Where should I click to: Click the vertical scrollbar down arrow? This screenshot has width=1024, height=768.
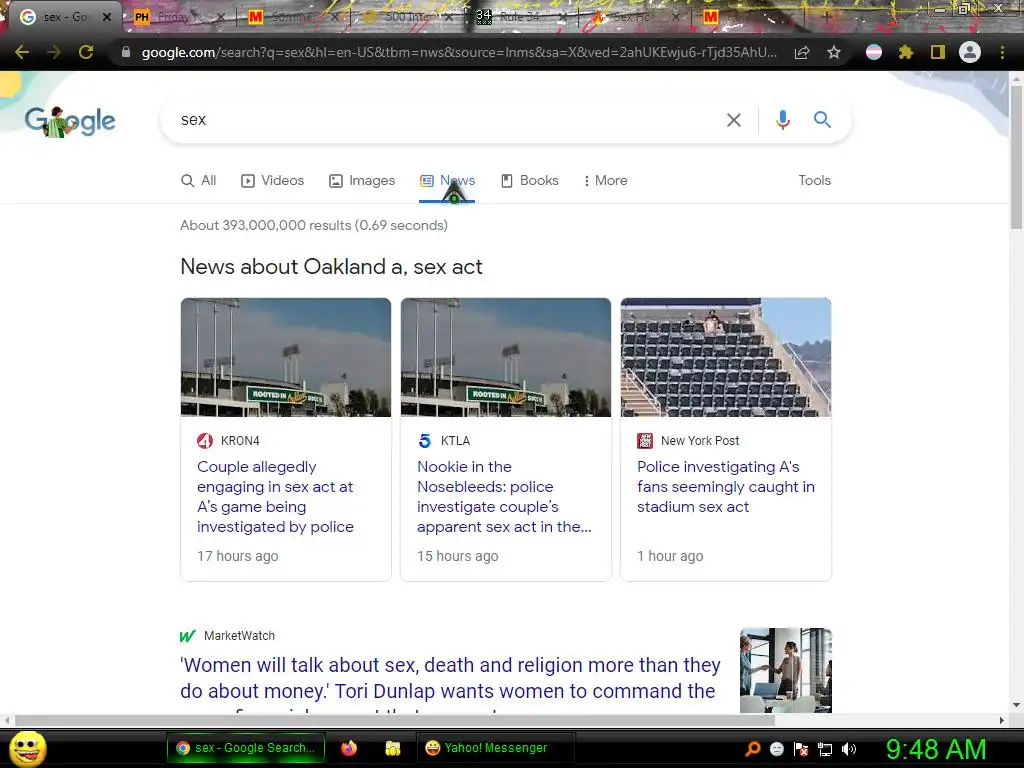[1016, 705]
